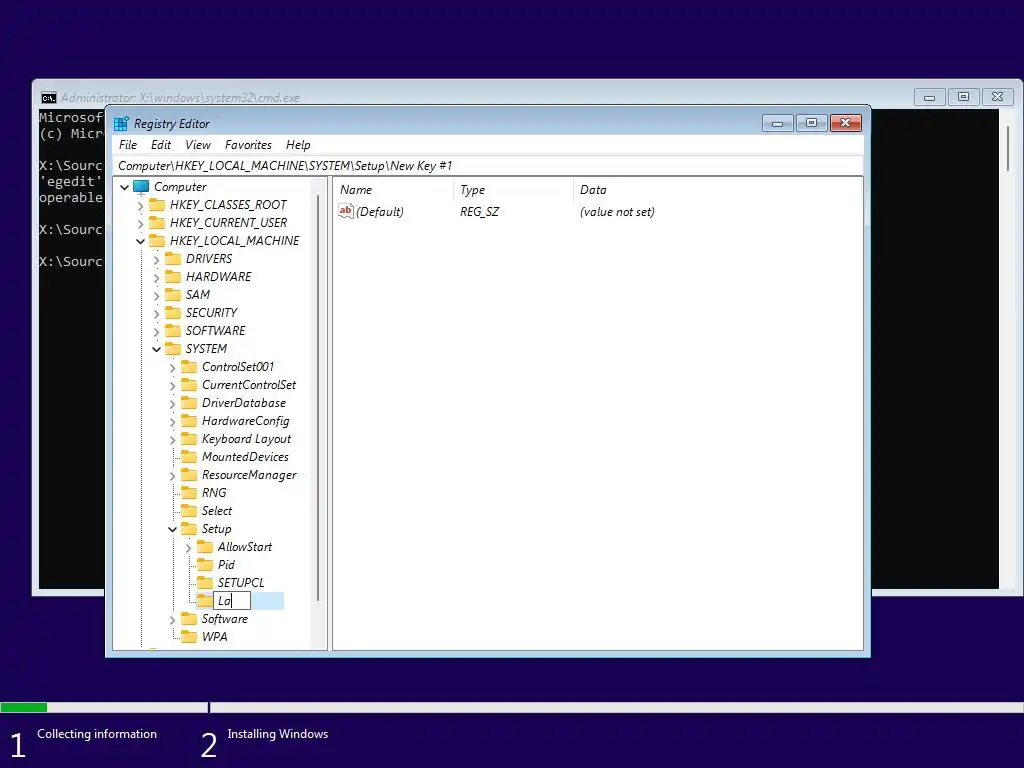1024x768 pixels.
Task: Expand the AllowStart key chevron
Action: [x=188, y=548]
